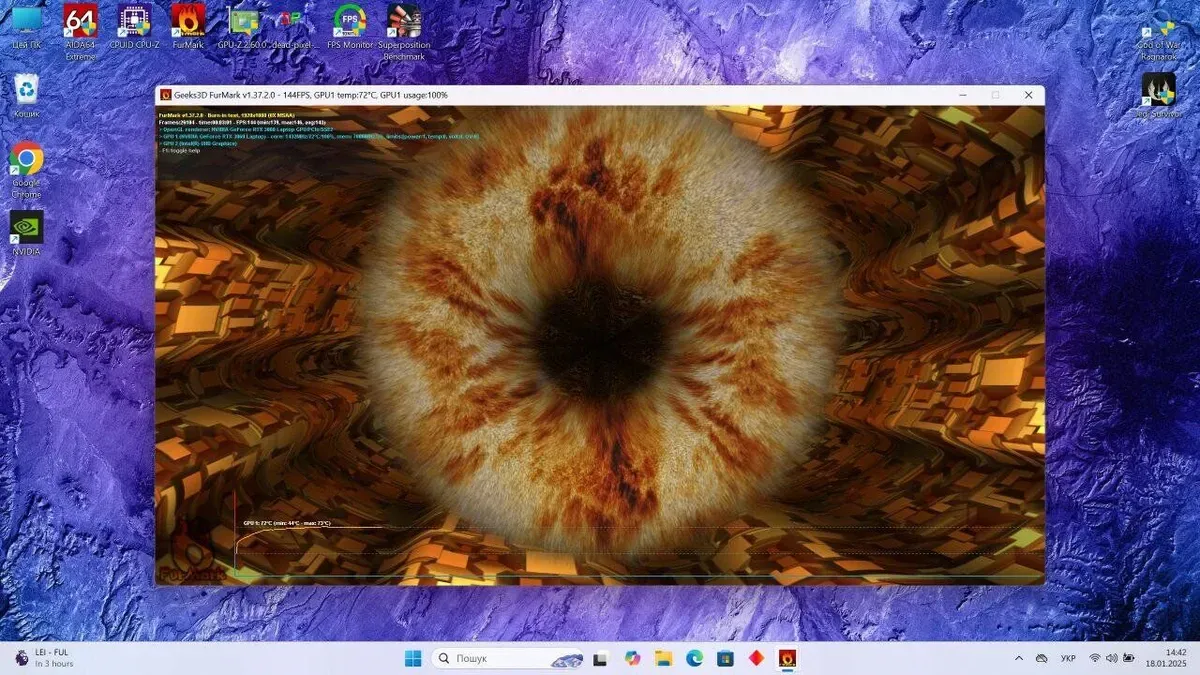Open the FurMark desktop shortcut
This screenshot has width=1200, height=675.
coord(188,22)
